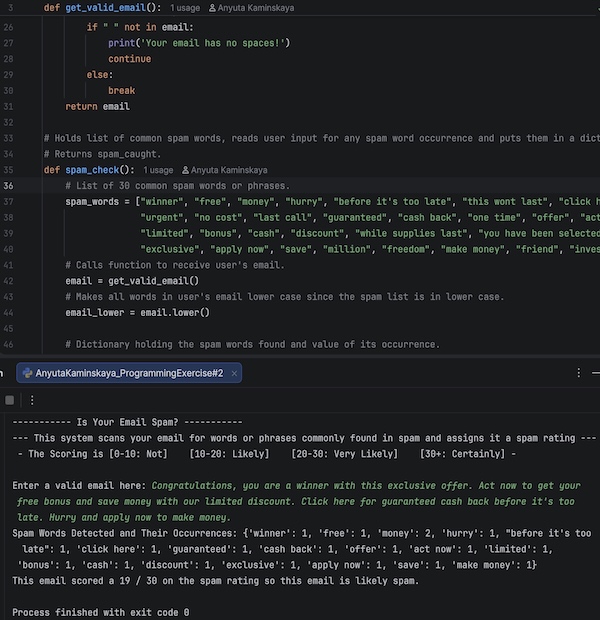This screenshot has height=620, width=600.
Task: Click the 'else:' keyword on line 29
Action: tap(100, 75)
